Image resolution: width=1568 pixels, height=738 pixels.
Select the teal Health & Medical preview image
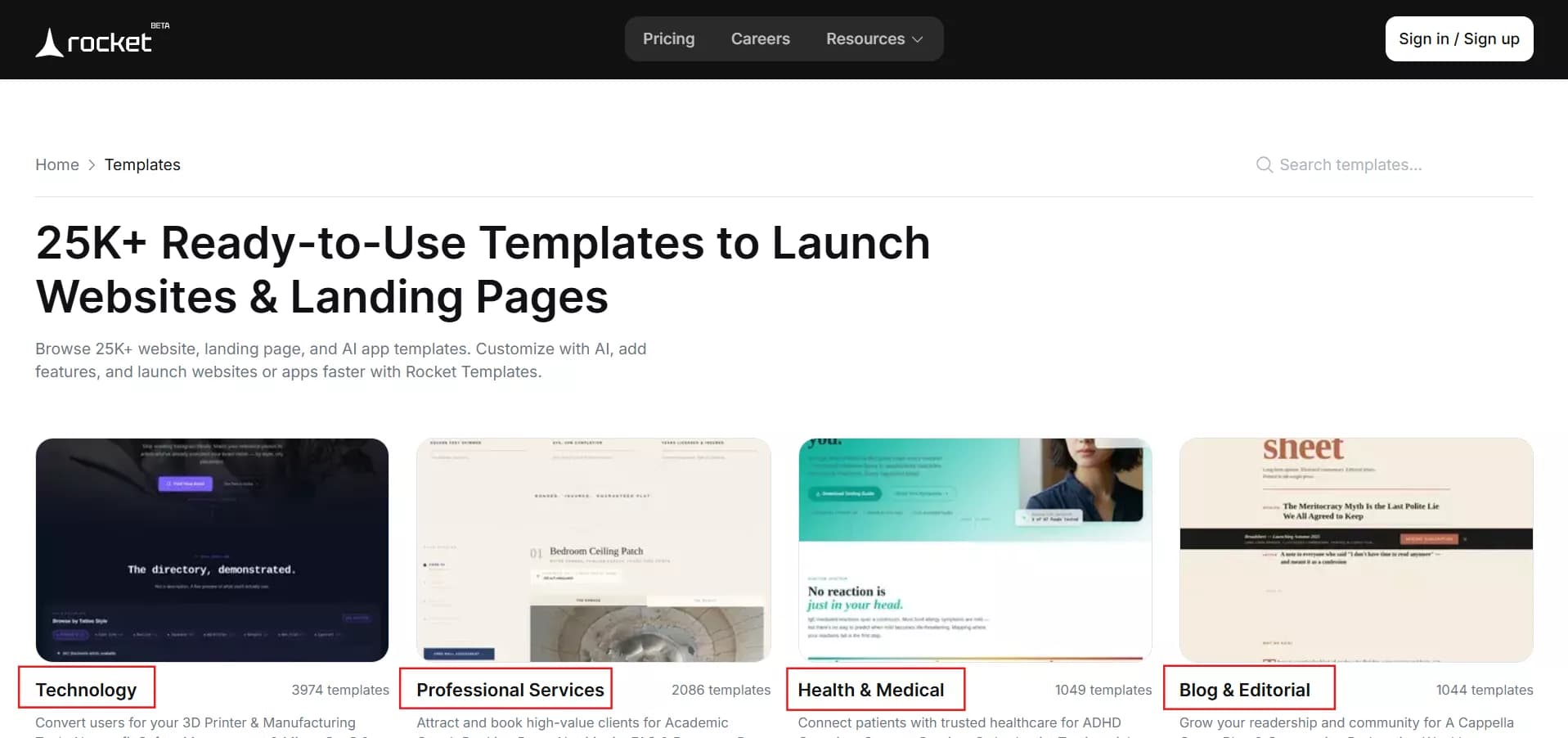point(974,550)
